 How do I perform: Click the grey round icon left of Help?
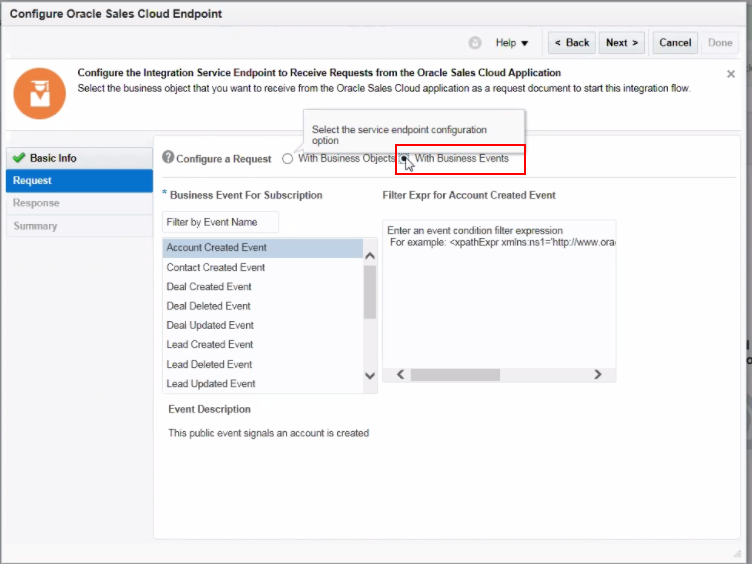(x=475, y=43)
